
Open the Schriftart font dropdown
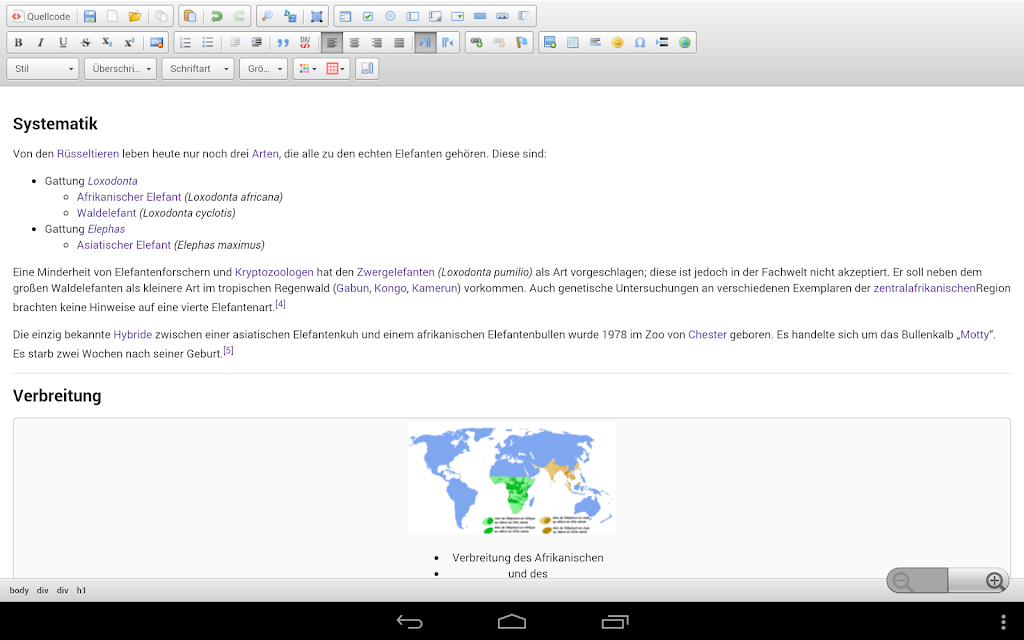click(x=198, y=69)
